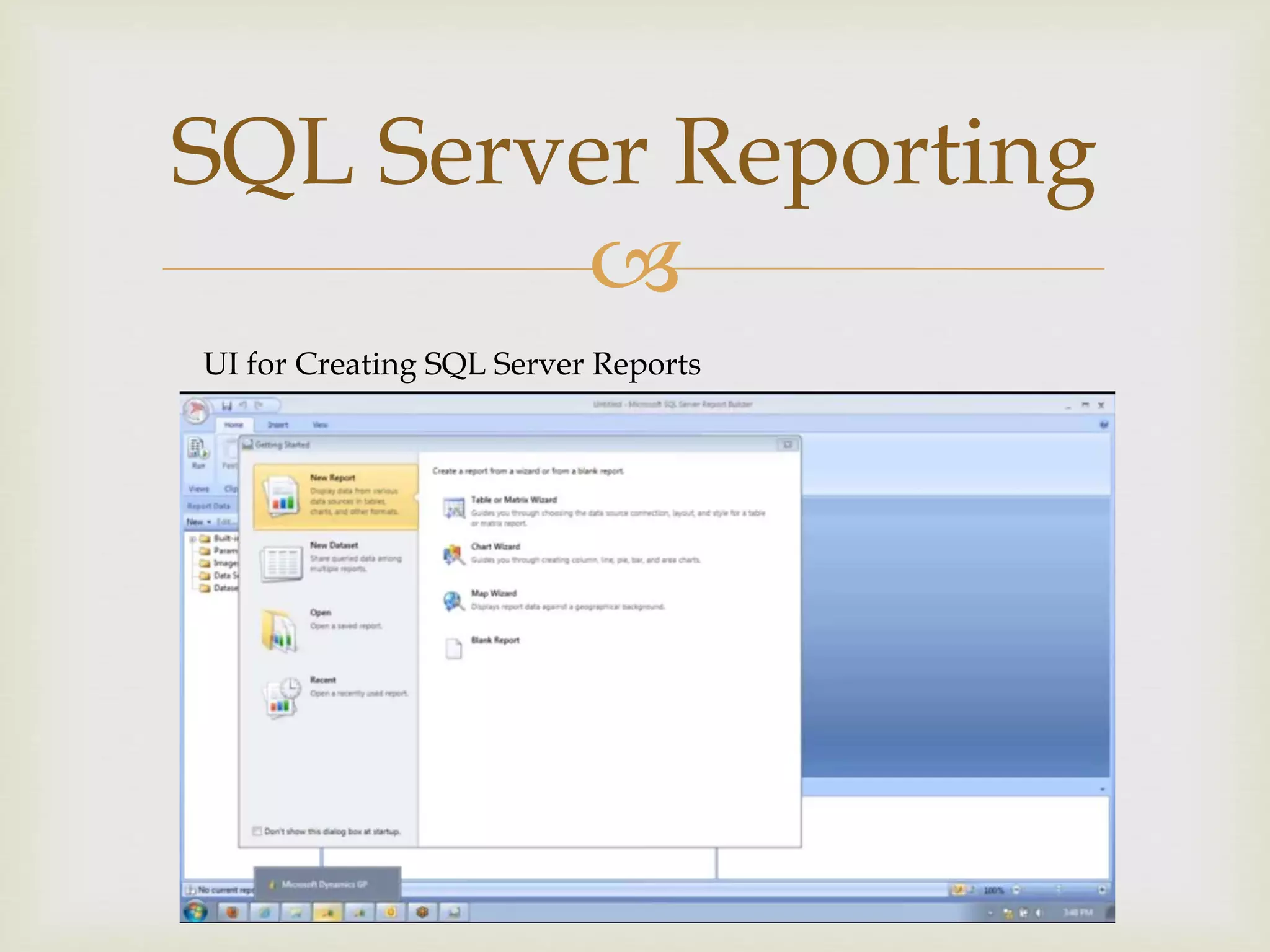Click the No current report server status text
Image resolution: width=1270 pixels, height=952 pixels.
[x=225, y=890]
